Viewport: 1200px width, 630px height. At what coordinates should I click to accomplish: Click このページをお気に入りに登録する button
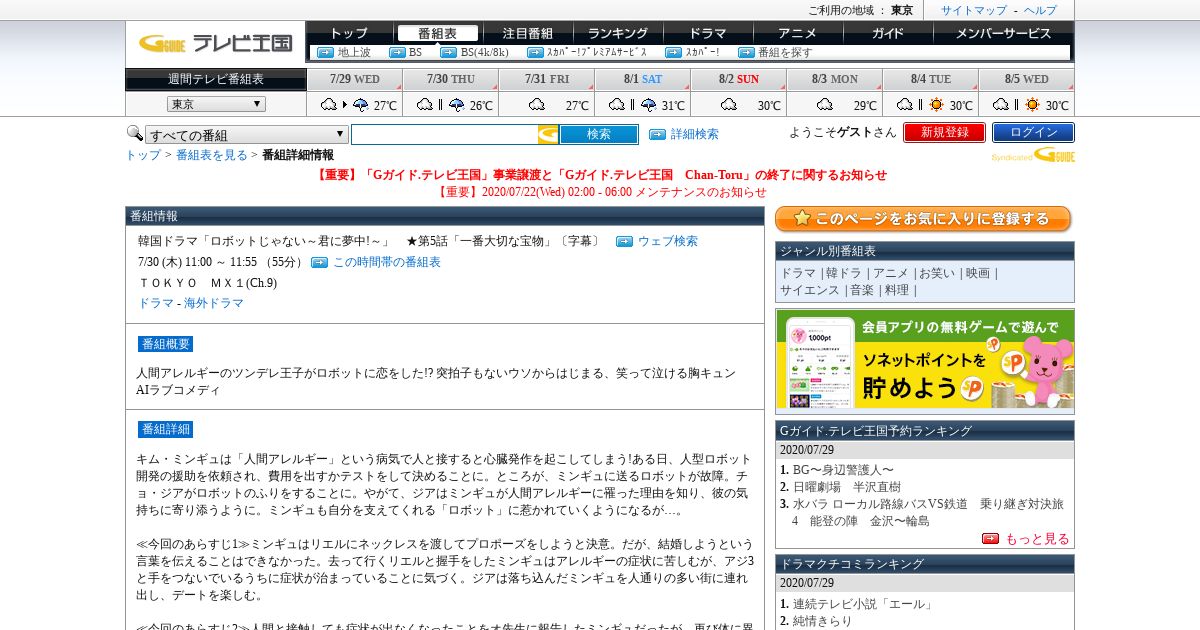923,219
